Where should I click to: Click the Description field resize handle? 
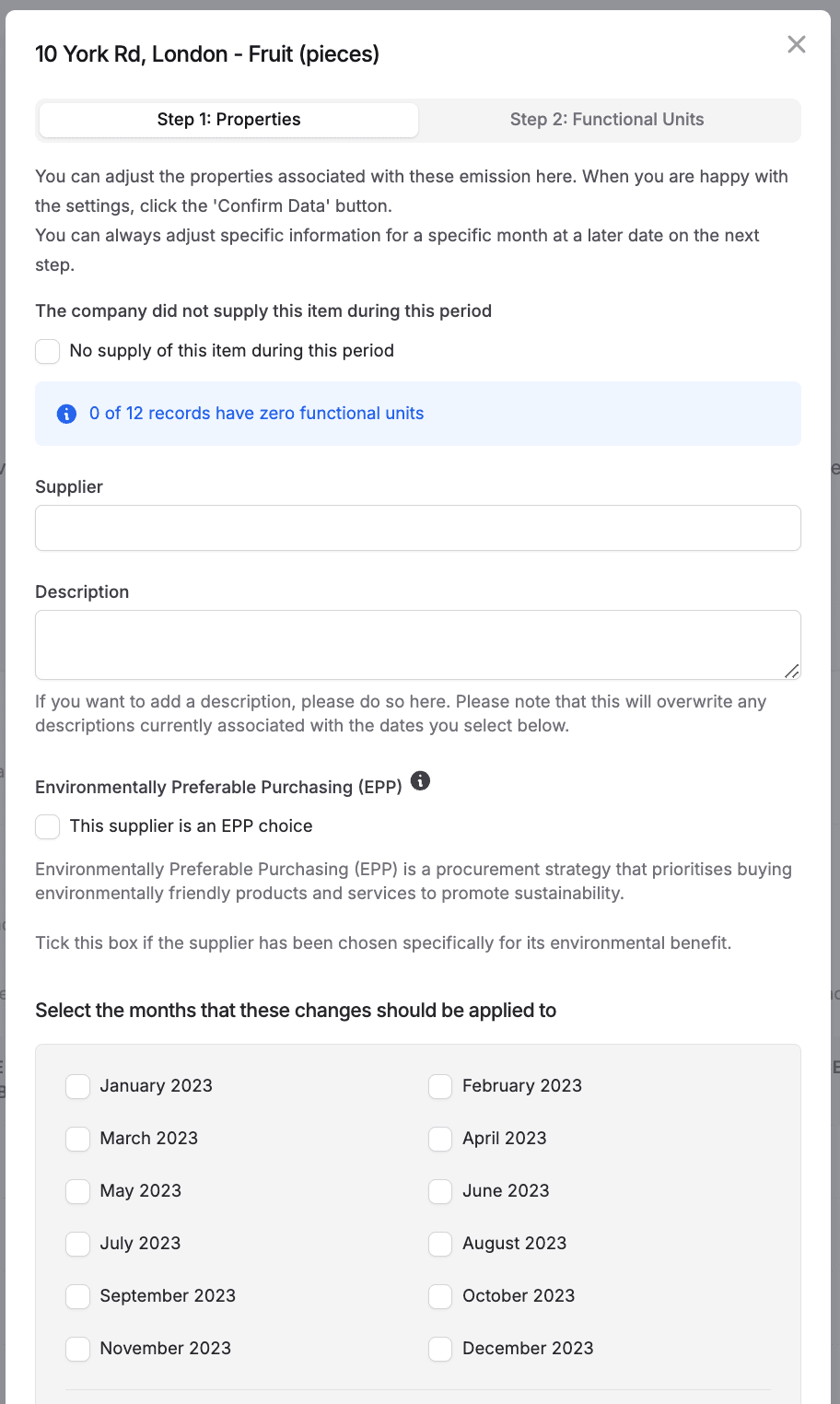pos(791,671)
